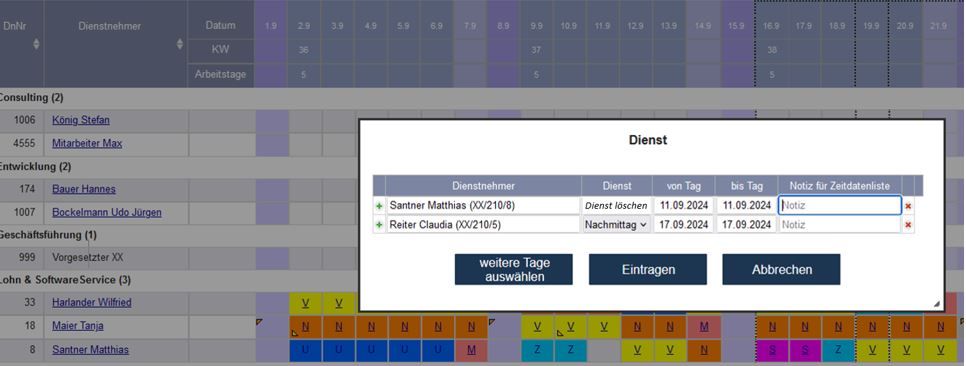
Task: Select the blue U shift on 2.9 for Santner Matthias
Action: (305, 350)
